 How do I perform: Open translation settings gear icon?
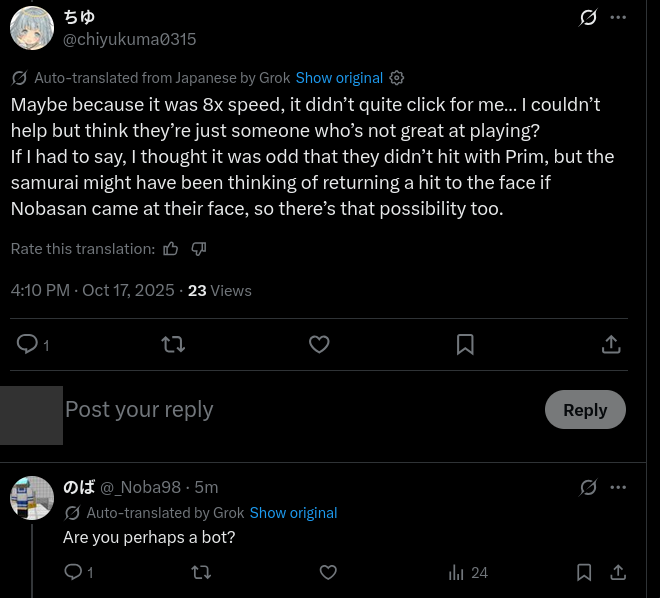click(x=397, y=78)
